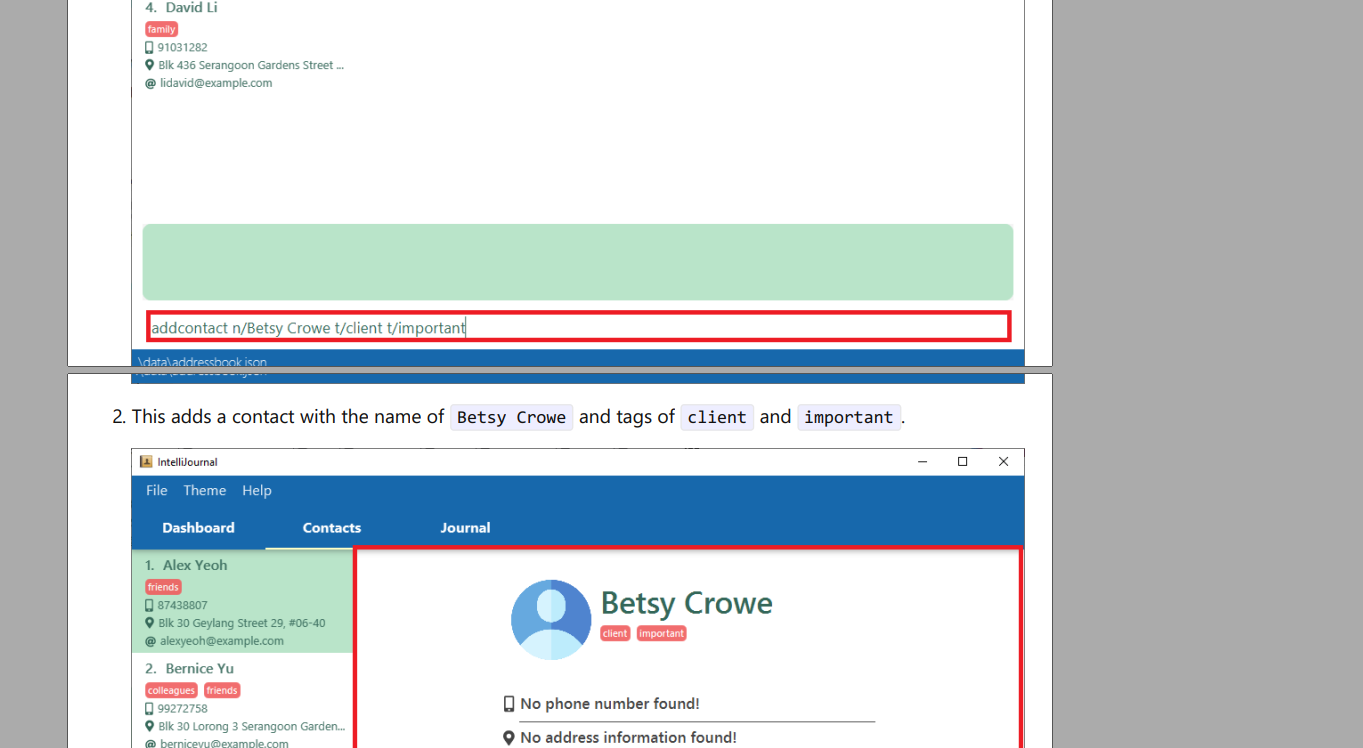This screenshot has height=748, width=1363.
Task: Select the Alex Yeoh contact card
Action: pyautogui.click(x=242, y=601)
